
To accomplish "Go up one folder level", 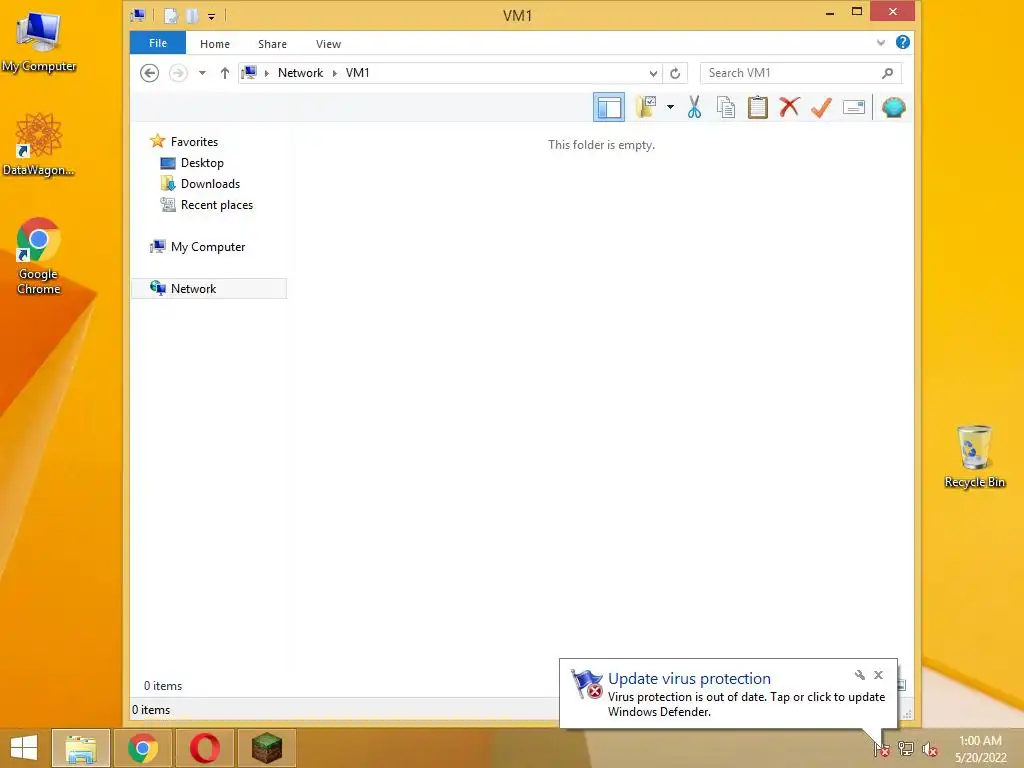I will point(225,73).
